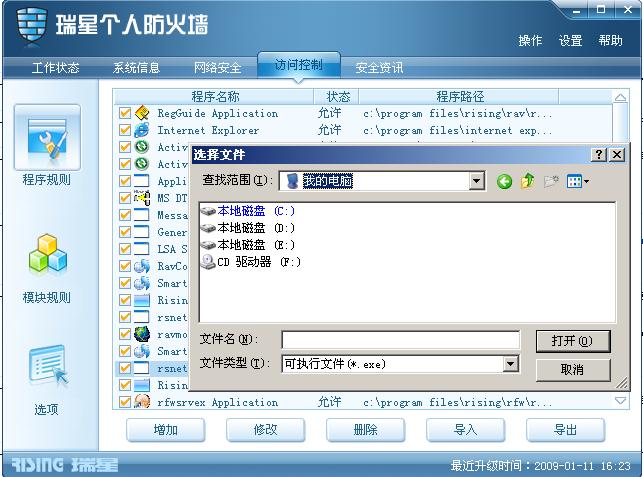Switch to the 访问控制 tab
Viewport: 643px width, 477px height.
pyautogui.click(x=299, y=65)
